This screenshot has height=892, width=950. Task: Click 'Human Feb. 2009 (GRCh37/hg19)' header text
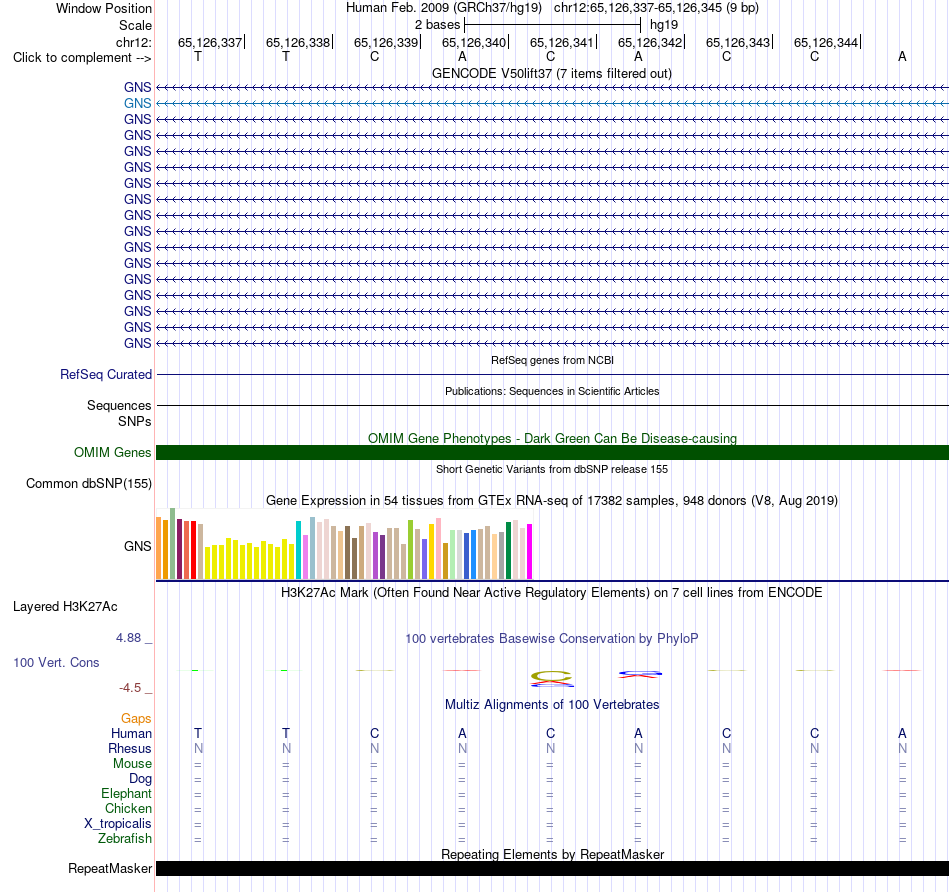click(x=443, y=8)
